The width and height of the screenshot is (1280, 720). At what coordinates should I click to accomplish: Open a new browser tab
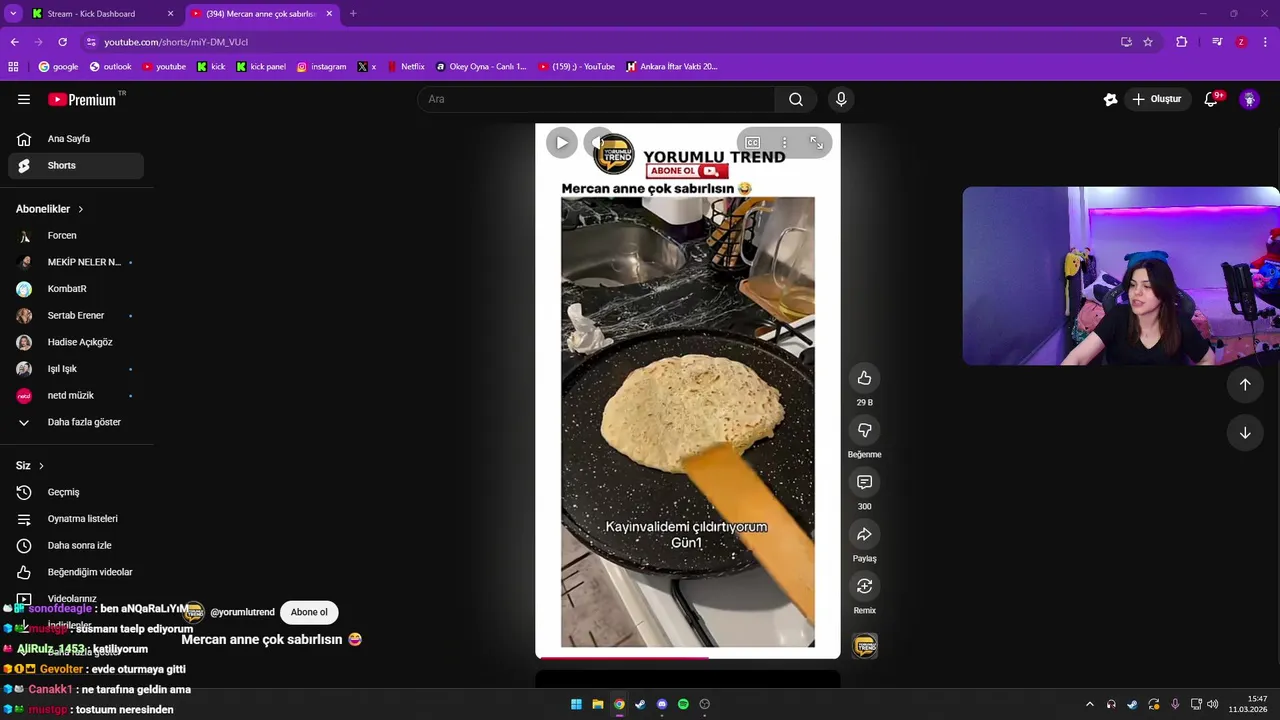[x=353, y=14]
